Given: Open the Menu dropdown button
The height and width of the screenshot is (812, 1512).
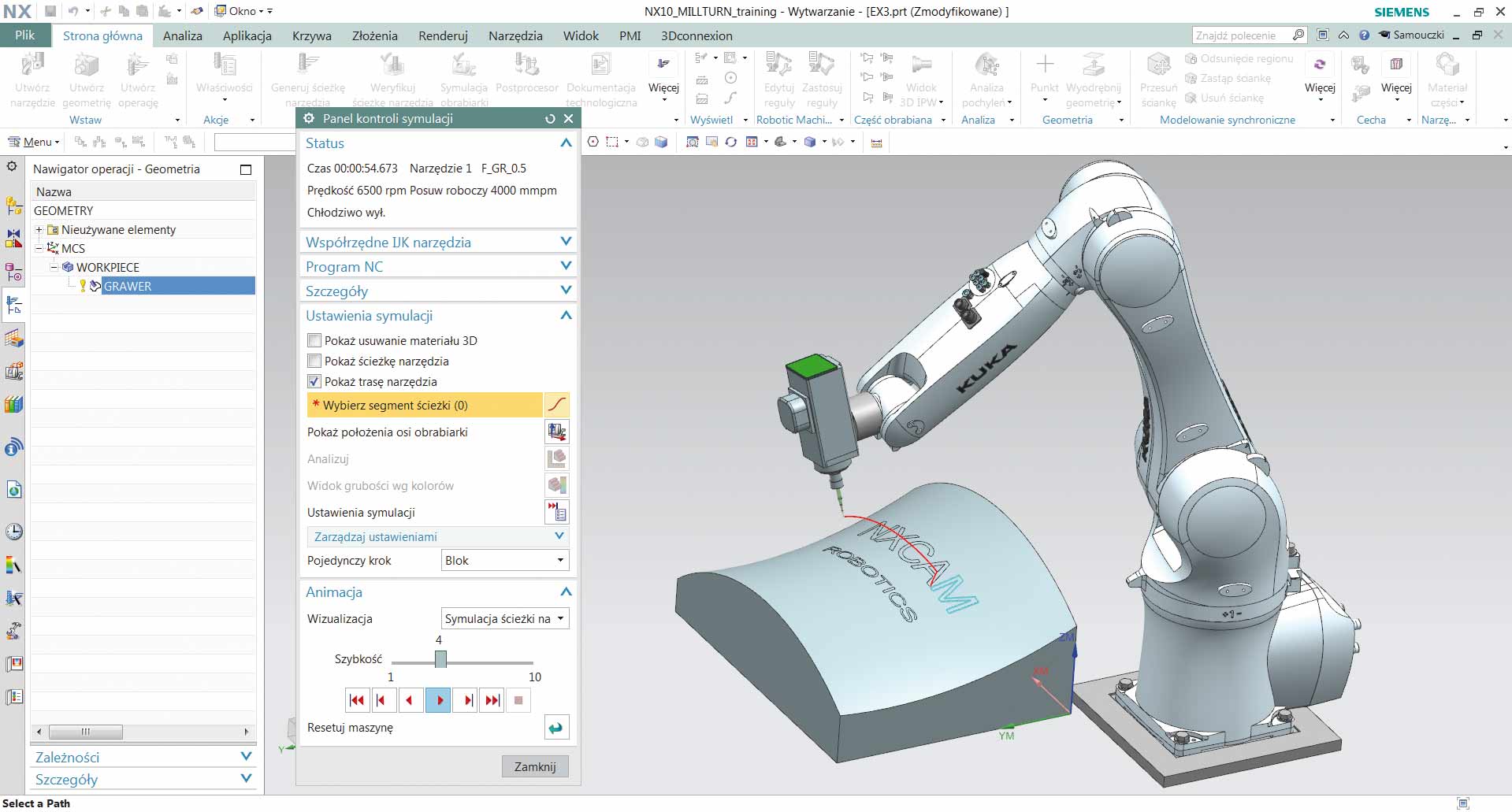Looking at the screenshot, I should coord(34,142).
